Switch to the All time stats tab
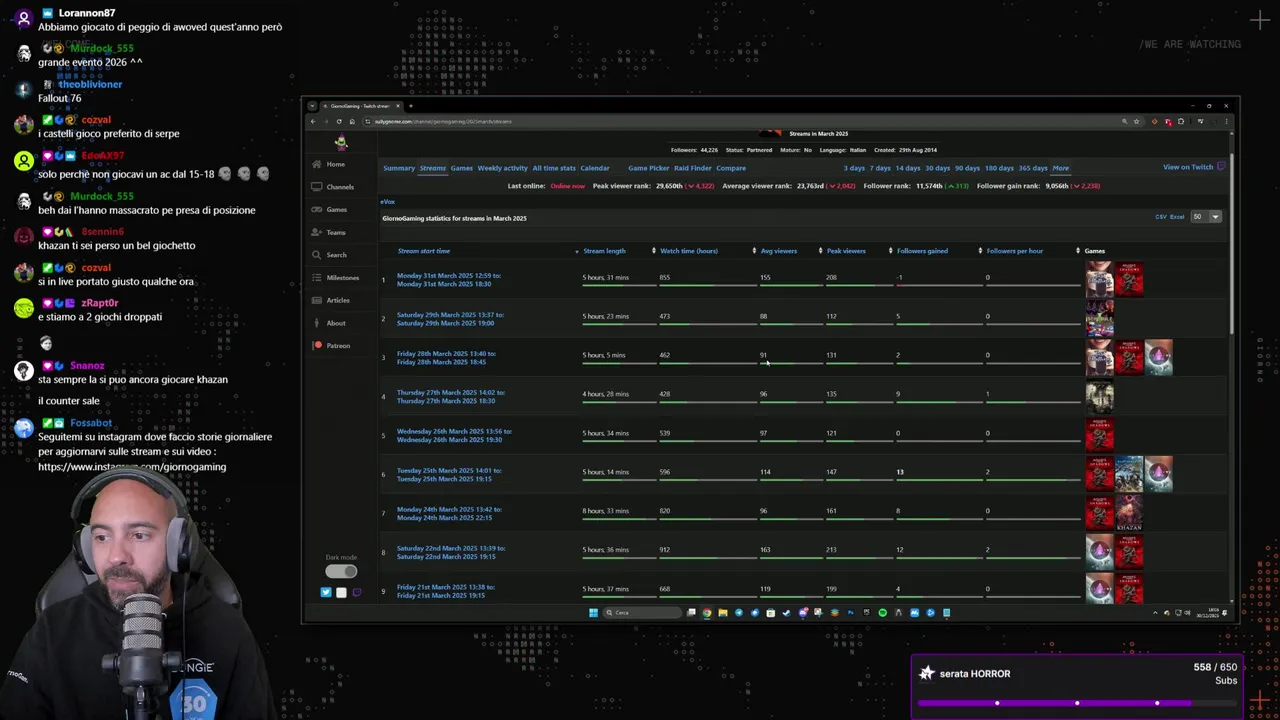1280x720 pixels. coord(554,168)
